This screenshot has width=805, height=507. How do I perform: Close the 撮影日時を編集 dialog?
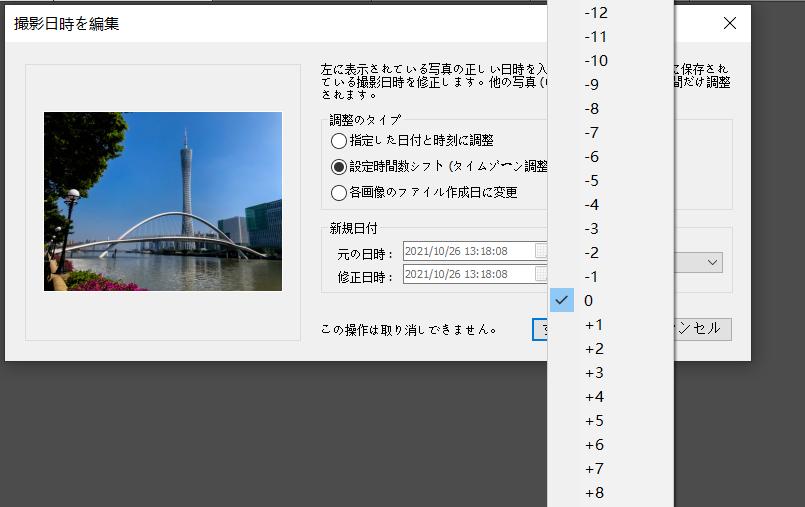coord(730,23)
